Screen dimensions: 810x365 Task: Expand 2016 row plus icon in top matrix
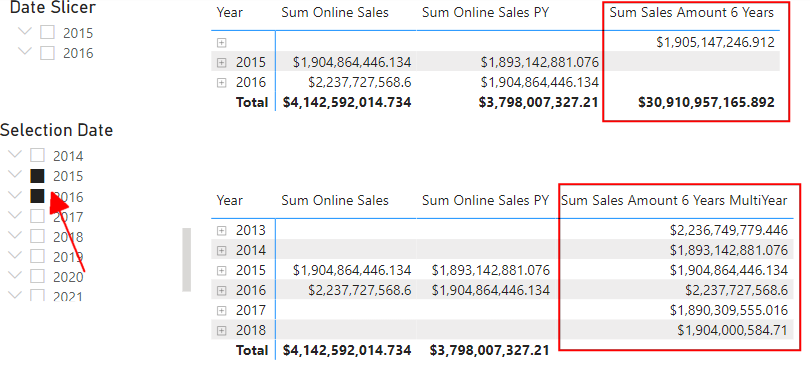coord(222,83)
